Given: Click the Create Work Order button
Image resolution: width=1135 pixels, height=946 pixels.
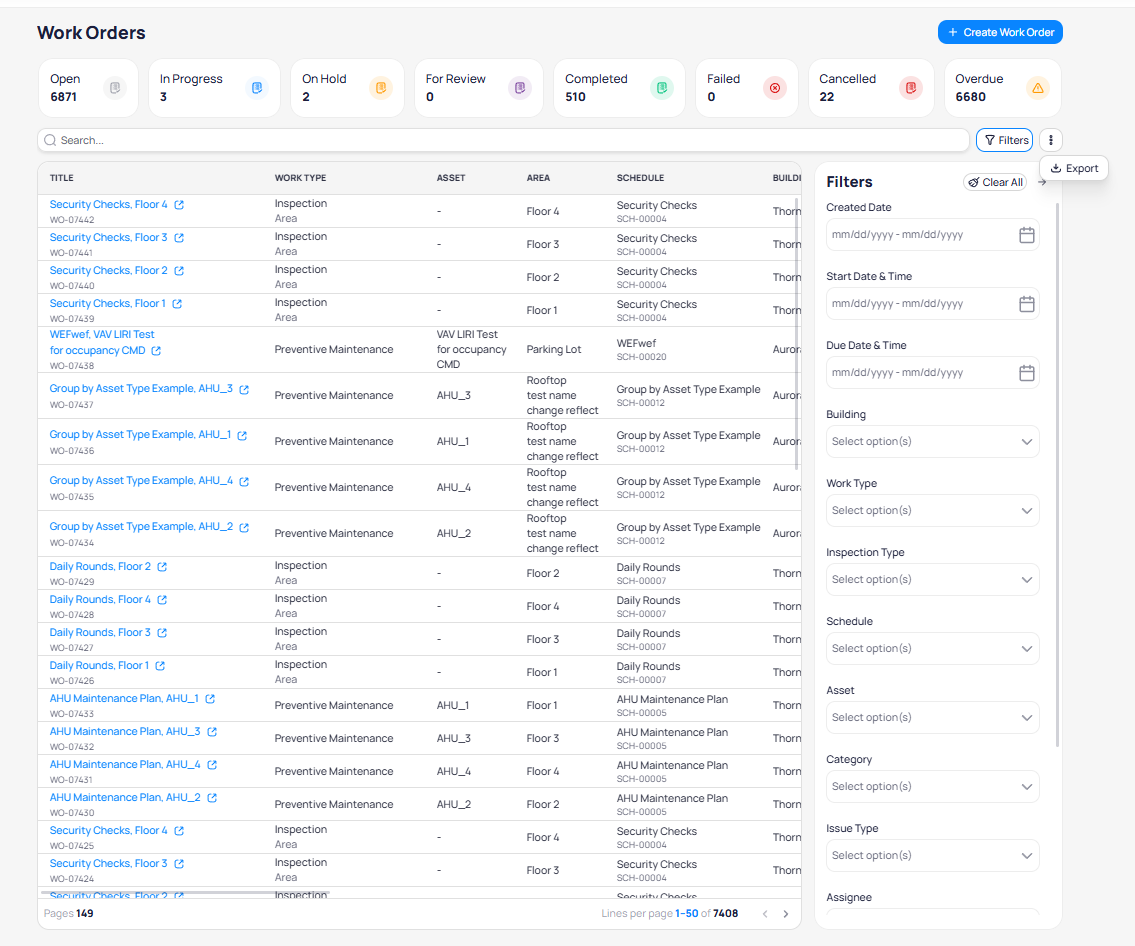Looking at the screenshot, I should click(x=1000, y=32).
